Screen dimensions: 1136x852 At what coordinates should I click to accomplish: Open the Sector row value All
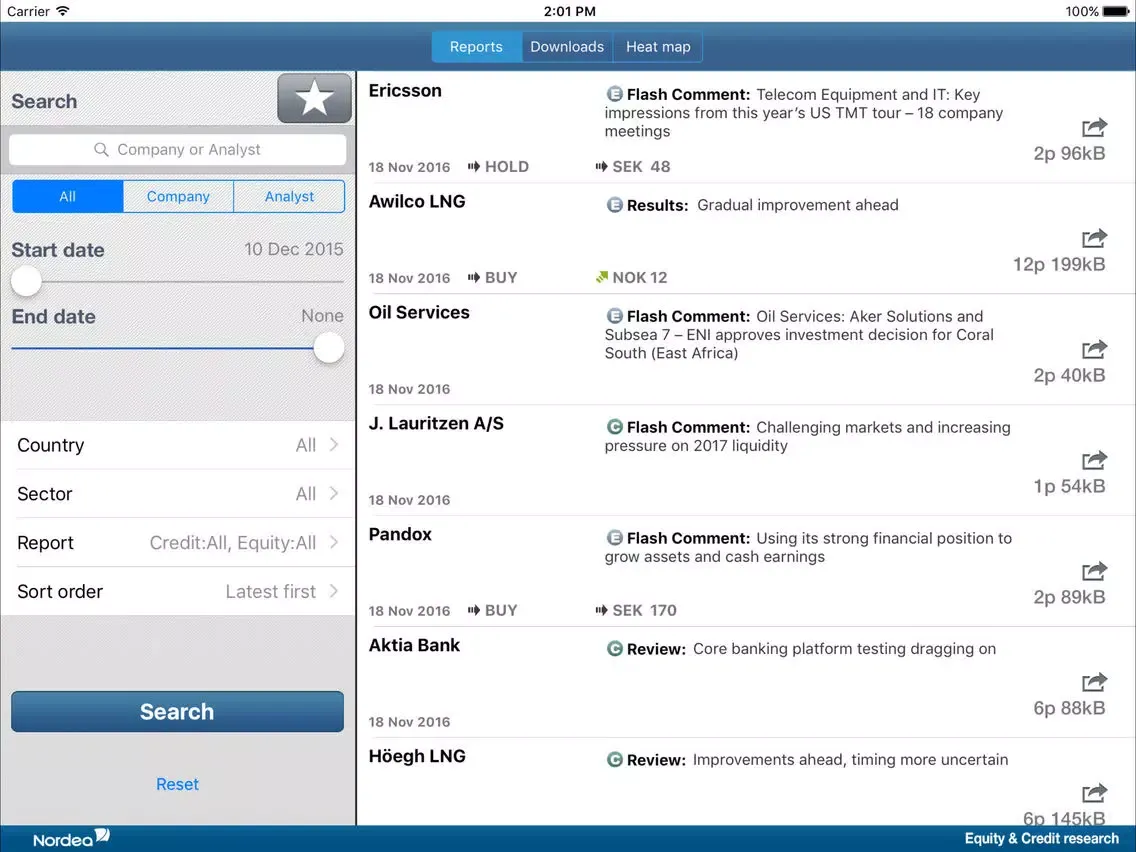pos(306,494)
